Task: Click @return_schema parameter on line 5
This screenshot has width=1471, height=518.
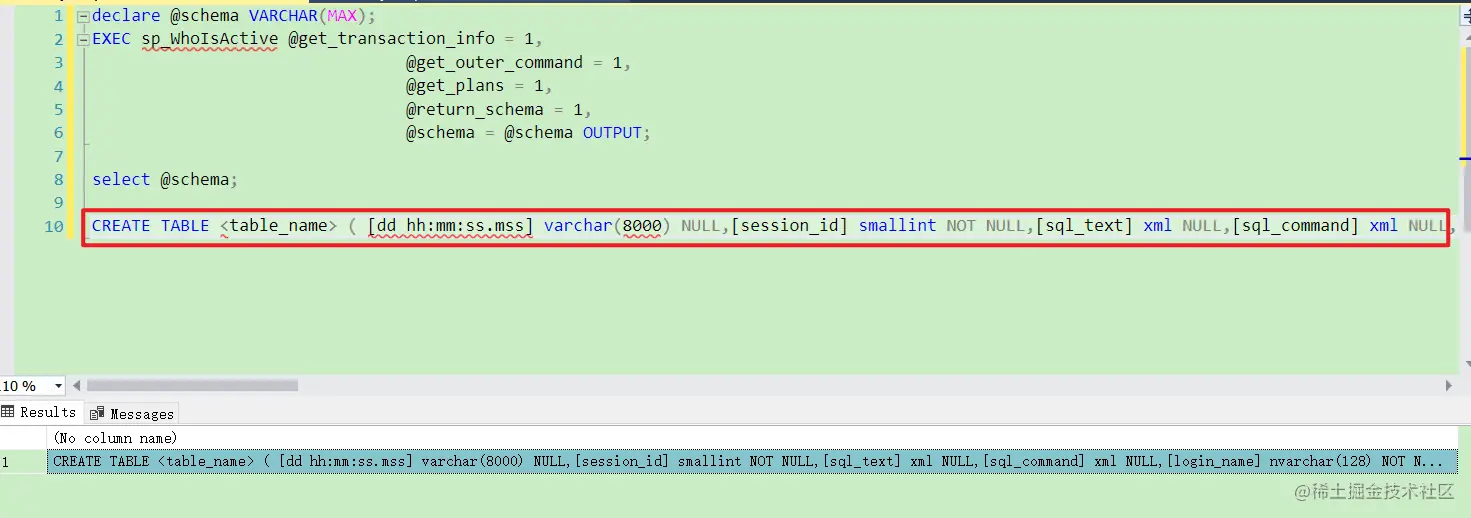Action: click(x=474, y=109)
